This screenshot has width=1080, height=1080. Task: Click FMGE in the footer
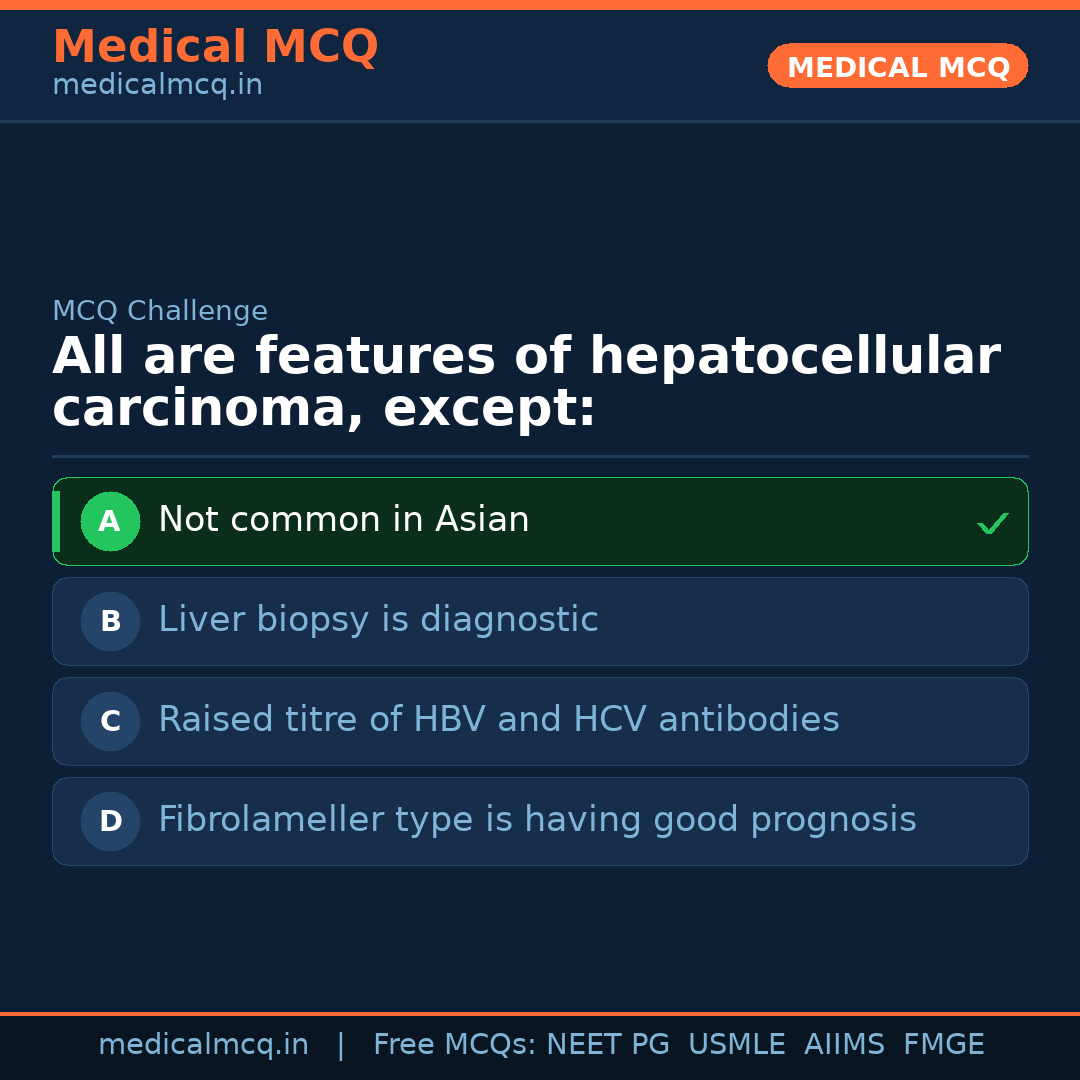point(943,1045)
